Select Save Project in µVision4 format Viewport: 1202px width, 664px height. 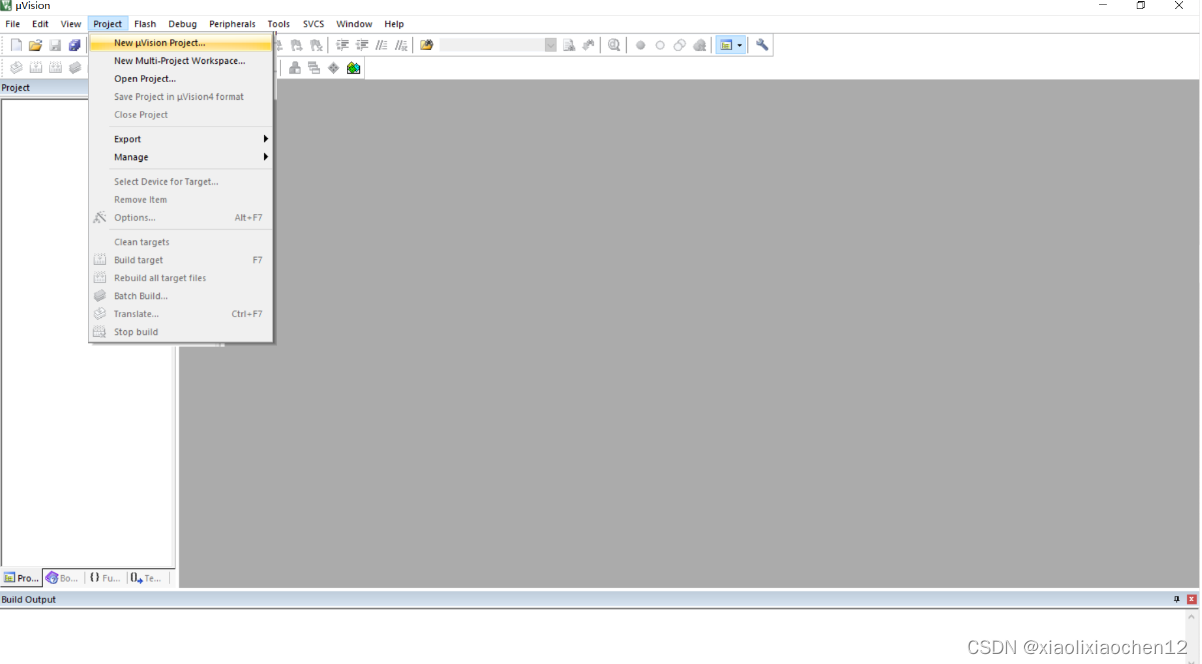pos(181,97)
